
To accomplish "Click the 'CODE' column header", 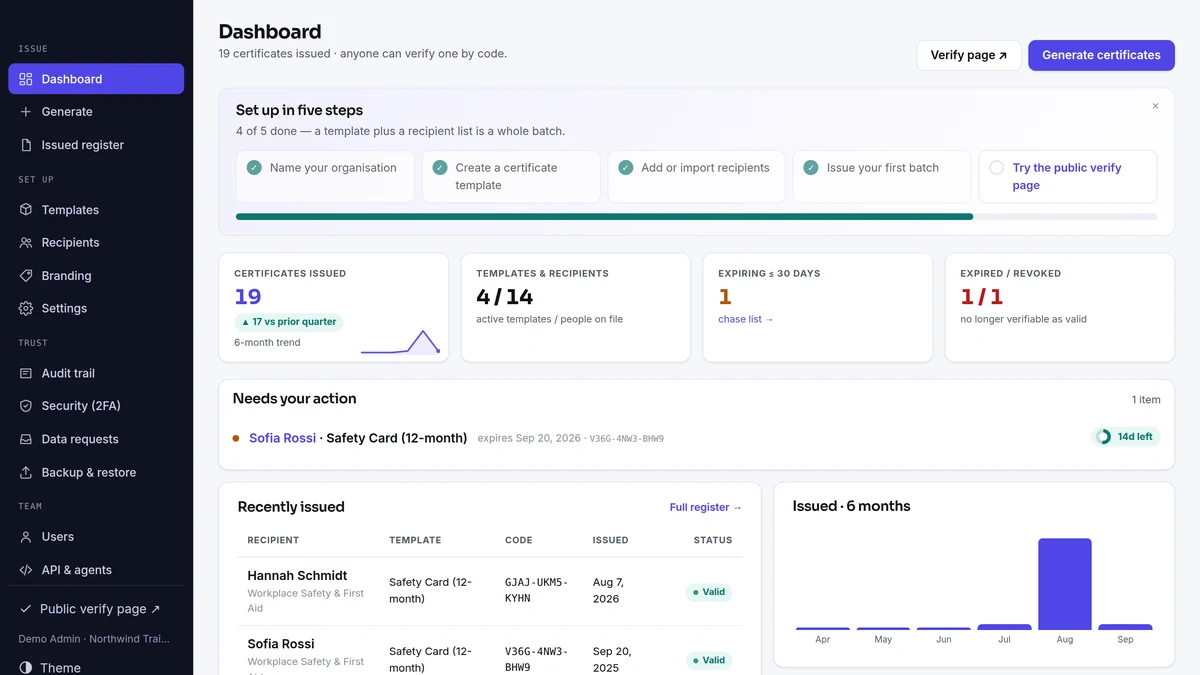I will [519, 540].
